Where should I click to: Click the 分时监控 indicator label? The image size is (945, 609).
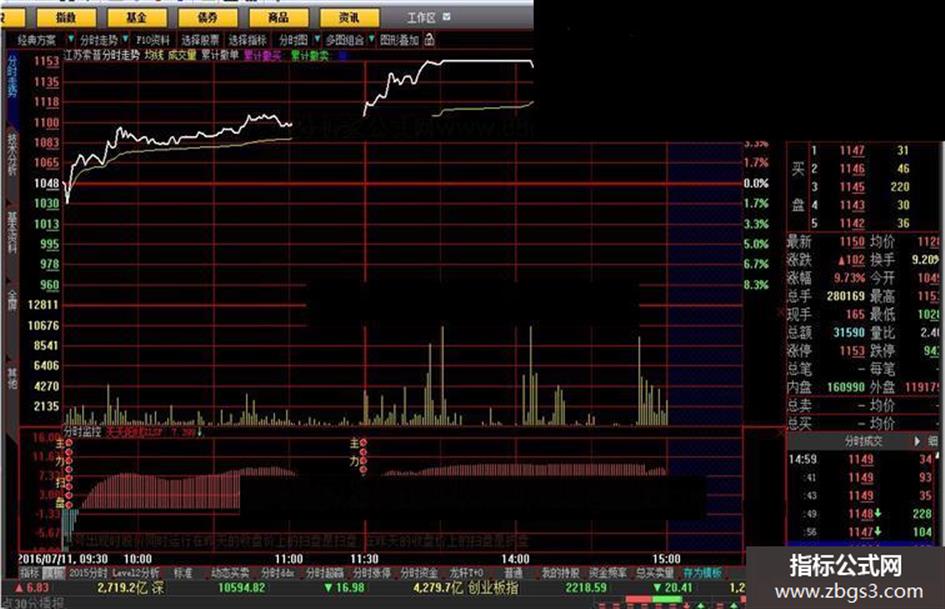83,432
